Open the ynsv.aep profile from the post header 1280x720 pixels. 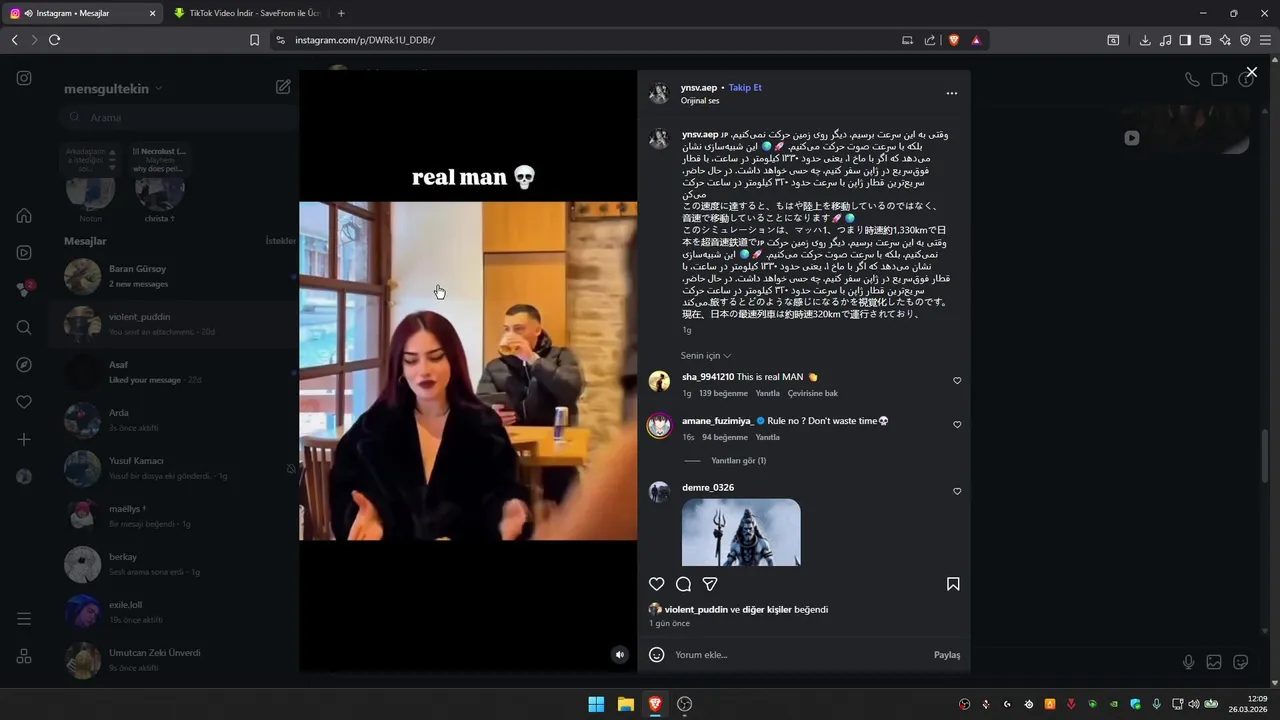699,87
